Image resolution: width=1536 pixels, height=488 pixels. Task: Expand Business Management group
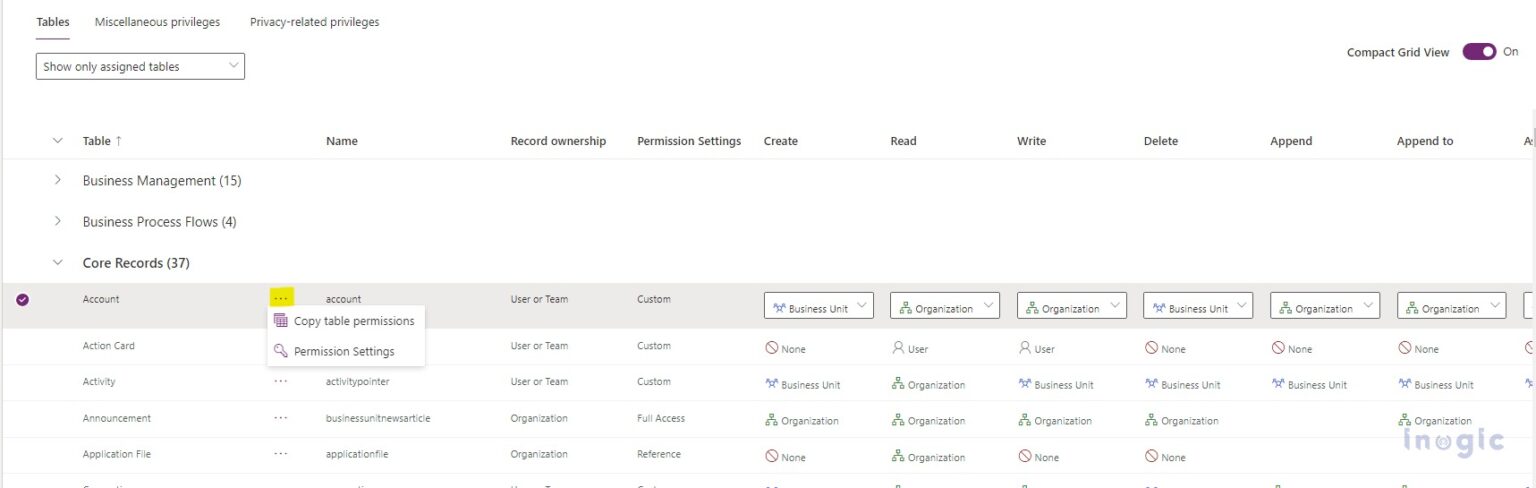coord(57,180)
